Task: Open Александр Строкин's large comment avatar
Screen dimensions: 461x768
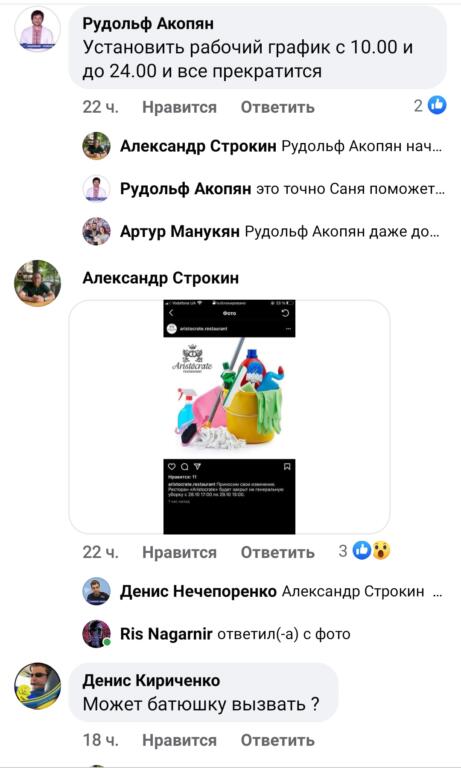Action: click(x=37, y=283)
